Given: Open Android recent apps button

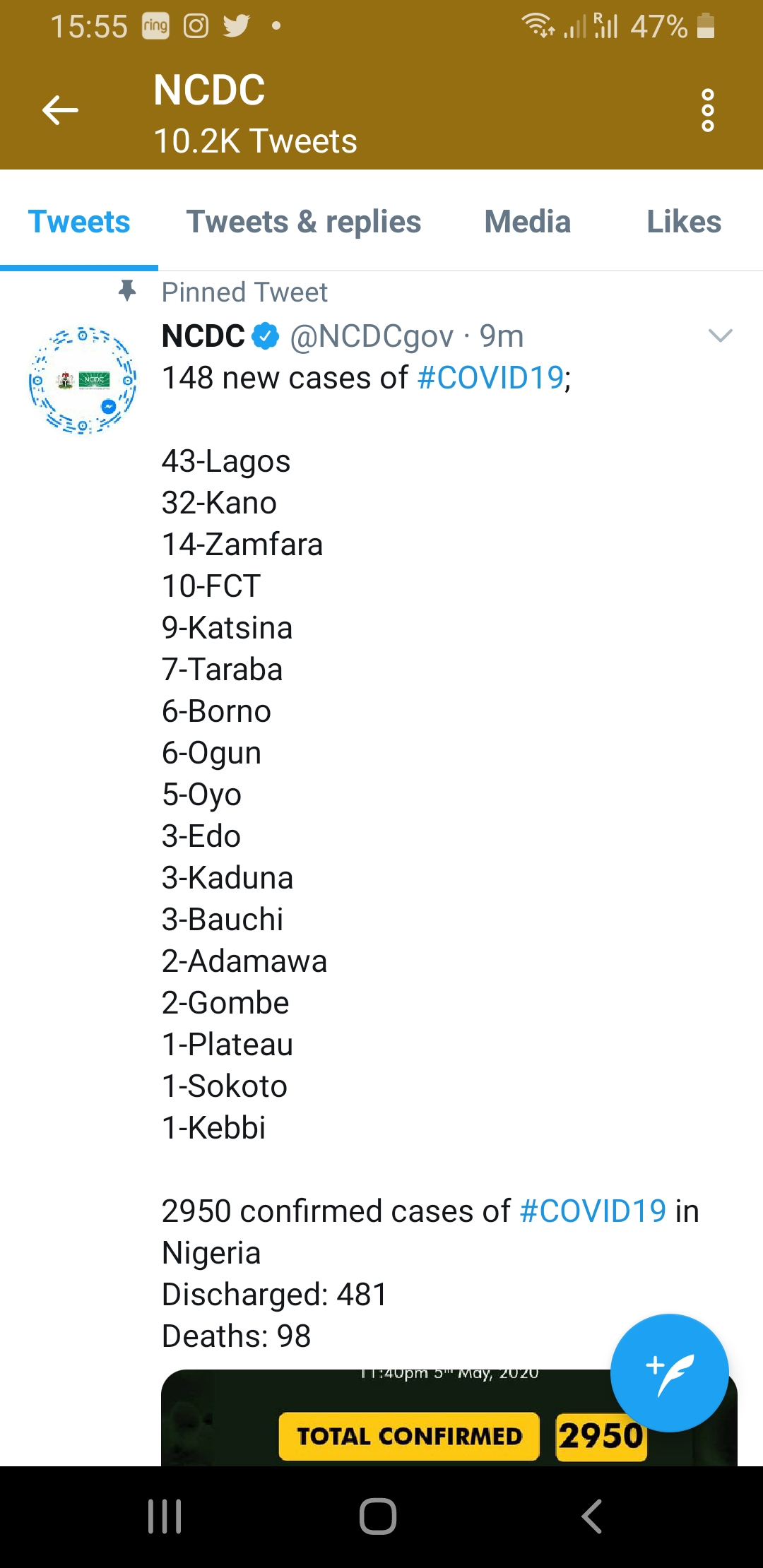Looking at the screenshot, I should pos(165,1516).
